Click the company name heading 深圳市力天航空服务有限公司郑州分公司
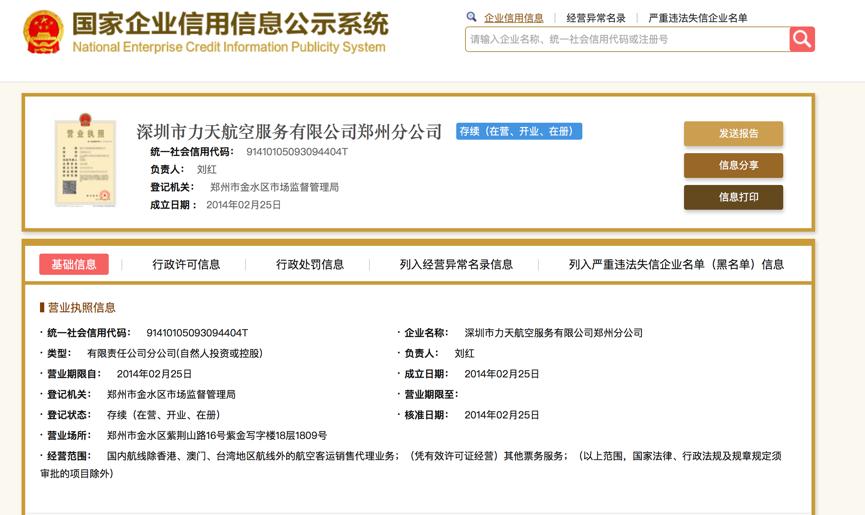 (290, 132)
